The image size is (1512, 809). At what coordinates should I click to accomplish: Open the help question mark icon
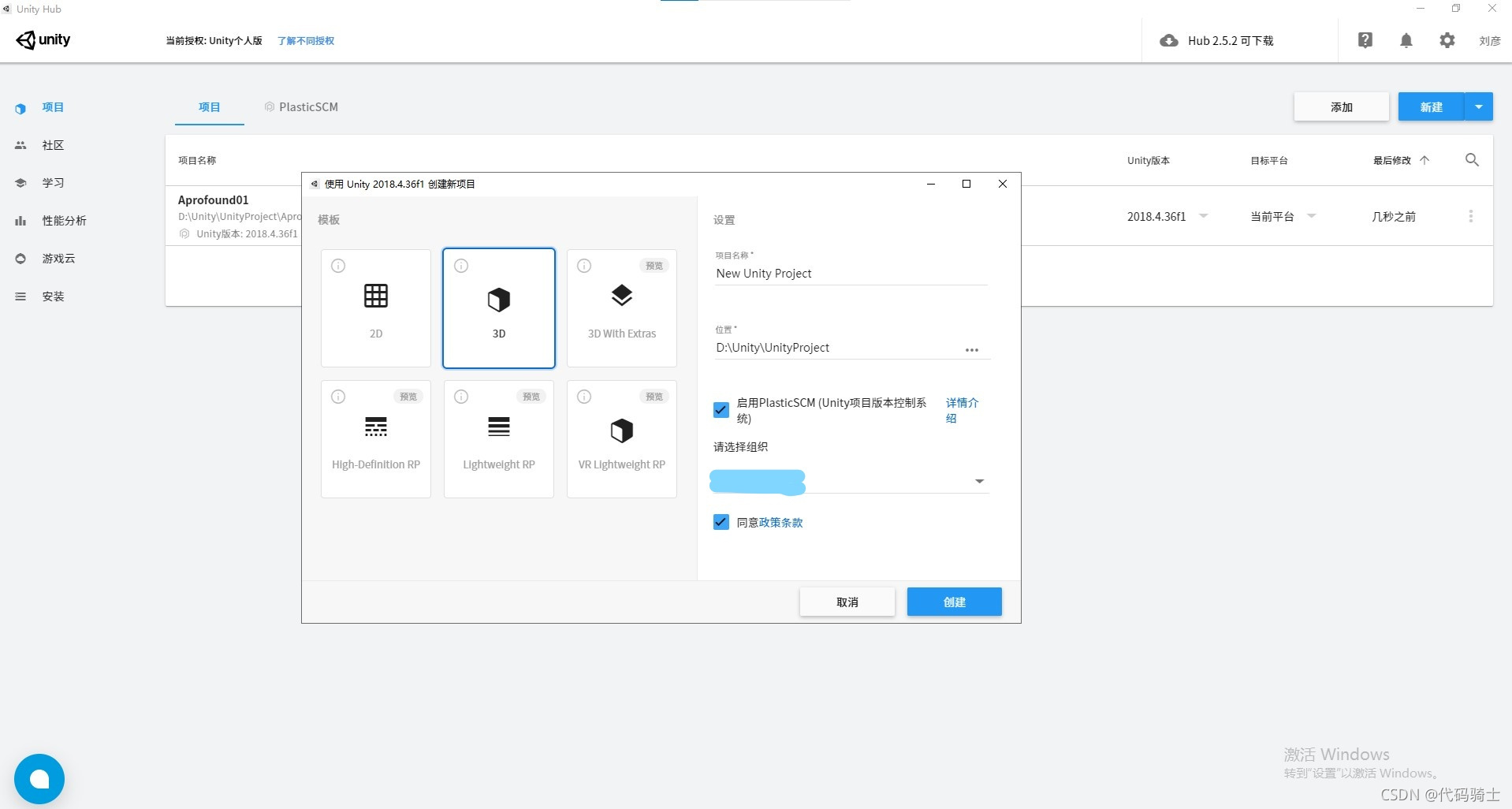[1365, 40]
